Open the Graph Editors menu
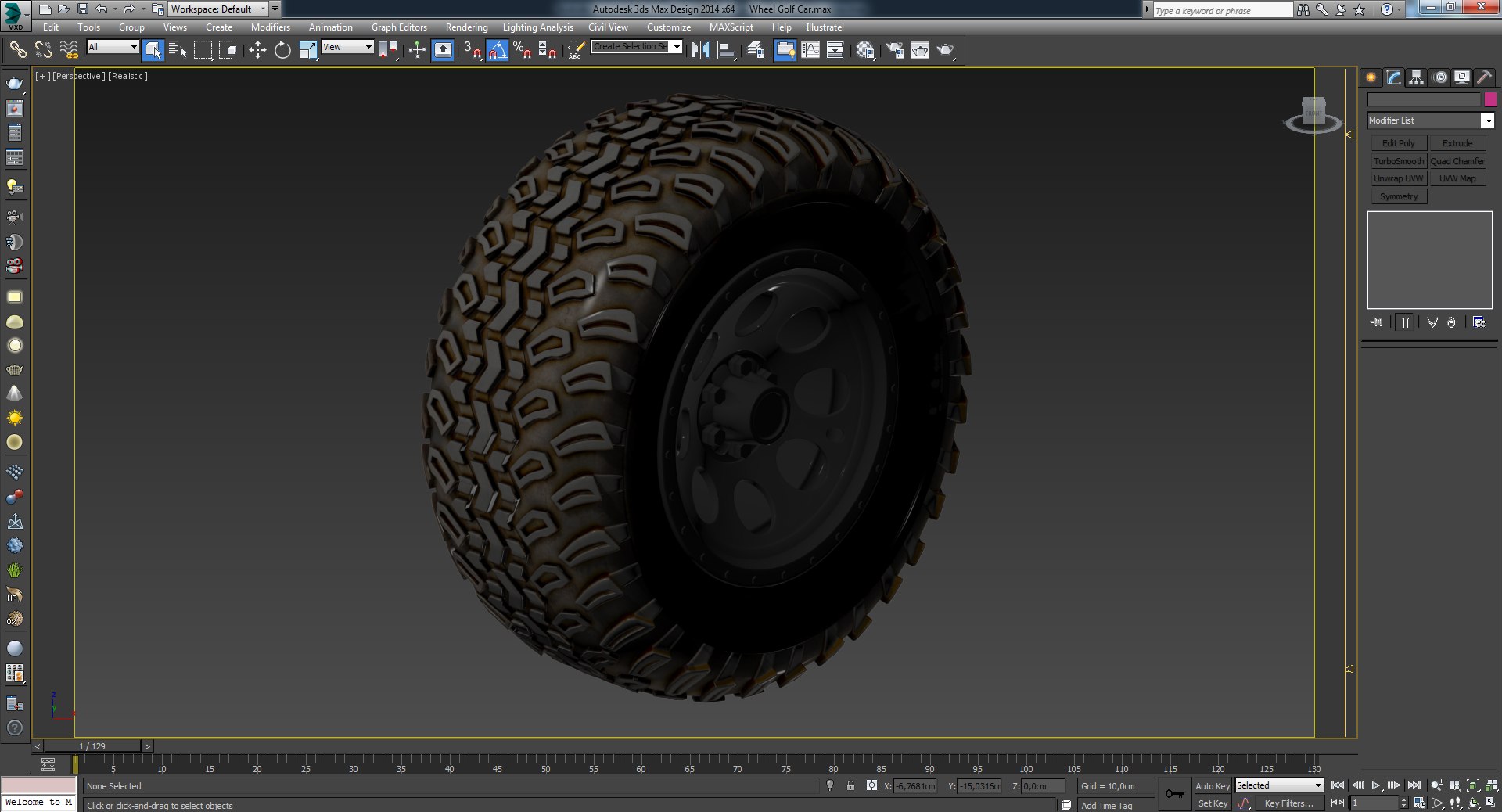 click(399, 27)
